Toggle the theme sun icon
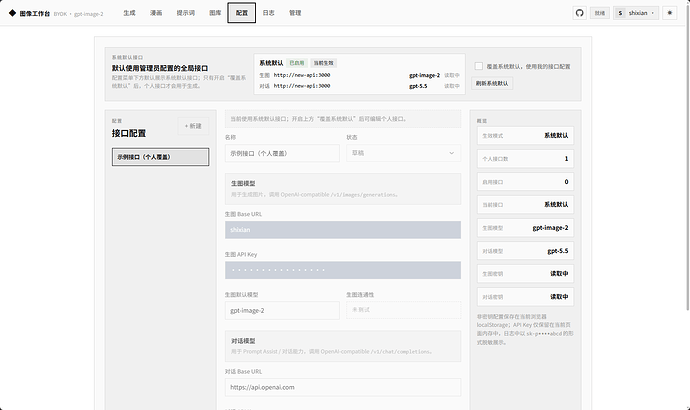690x410 pixels. pos(670,13)
